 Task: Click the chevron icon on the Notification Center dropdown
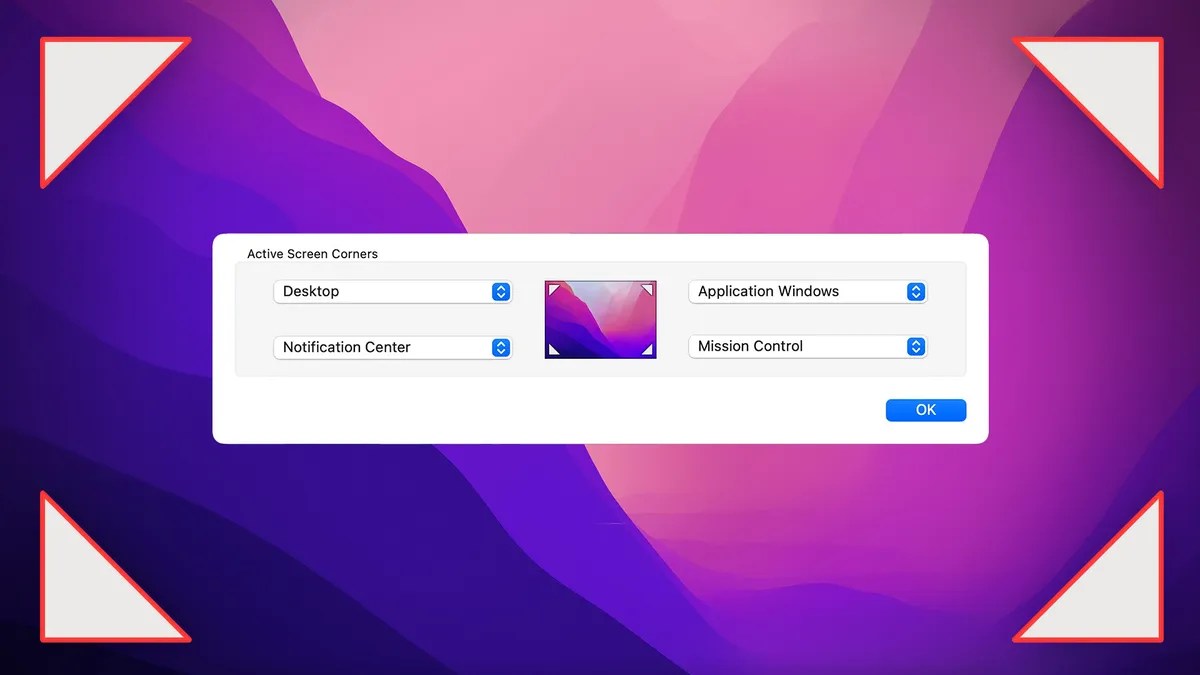point(500,347)
